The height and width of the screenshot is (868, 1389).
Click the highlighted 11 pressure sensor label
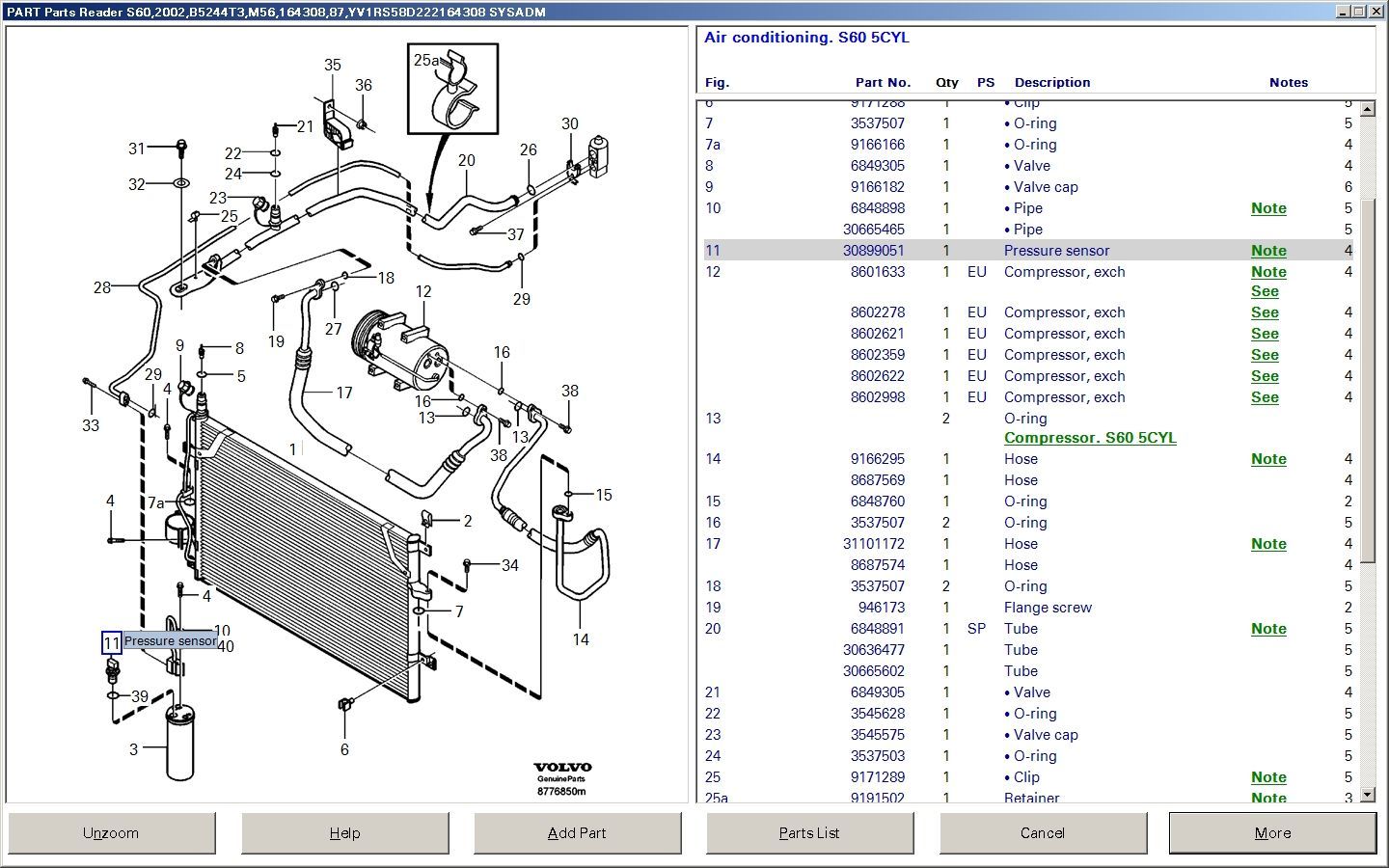click(112, 642)
